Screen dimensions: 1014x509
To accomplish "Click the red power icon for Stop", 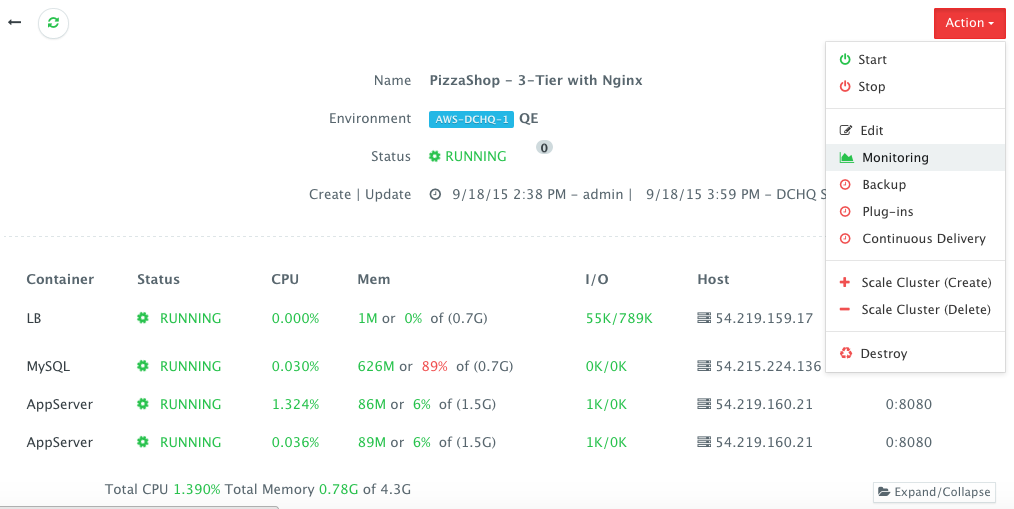I will (845, 86).
